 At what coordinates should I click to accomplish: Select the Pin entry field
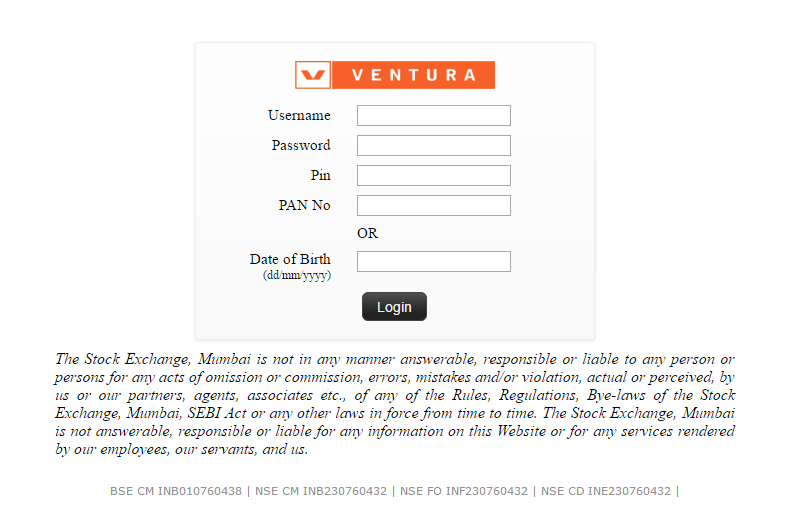click(433, 176)
